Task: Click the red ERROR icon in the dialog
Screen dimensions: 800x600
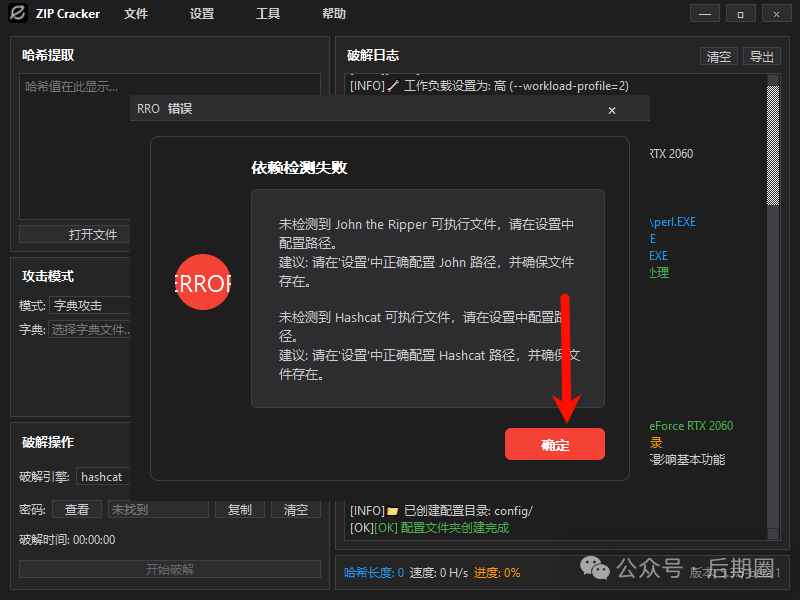Action: click(x=202, y=284)
